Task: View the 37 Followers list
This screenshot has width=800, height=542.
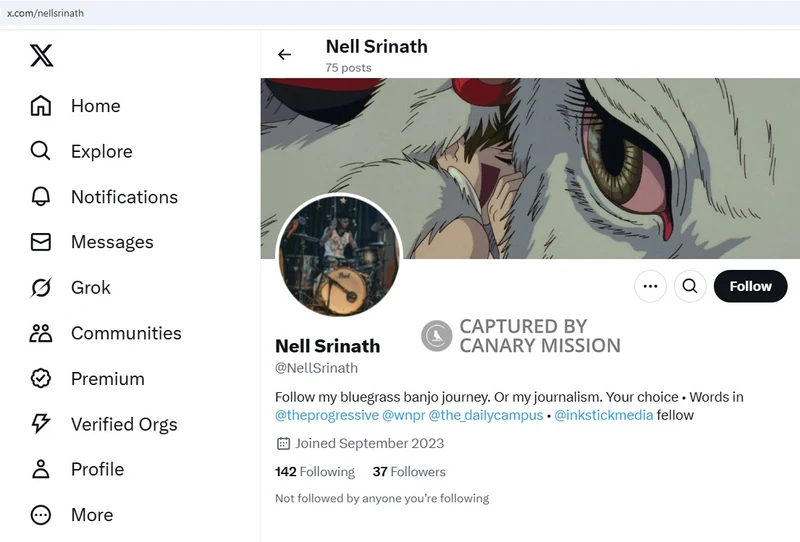Action: [x=409, y=472]
